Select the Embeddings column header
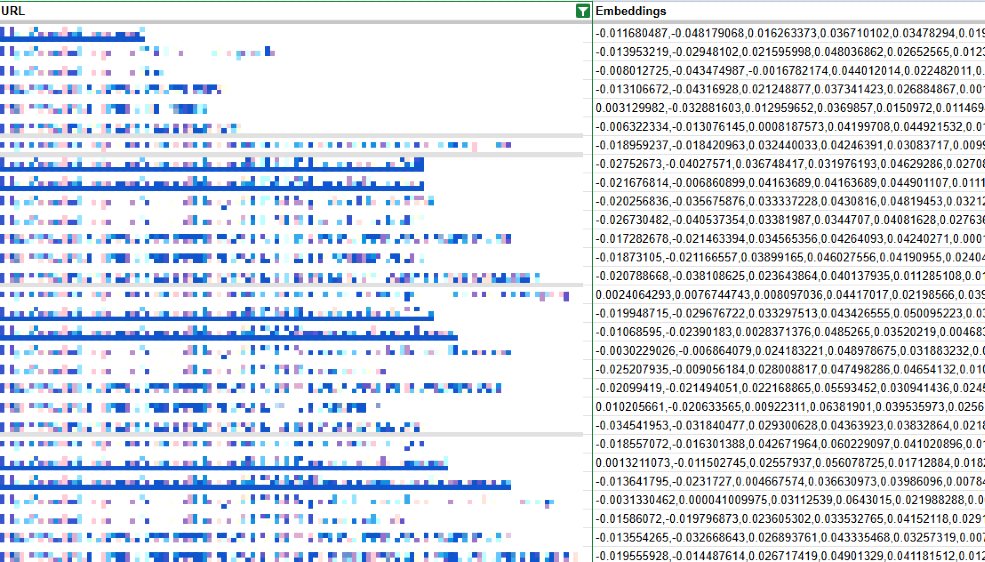The width and height of the screenshot is (985, 562). 789,11
